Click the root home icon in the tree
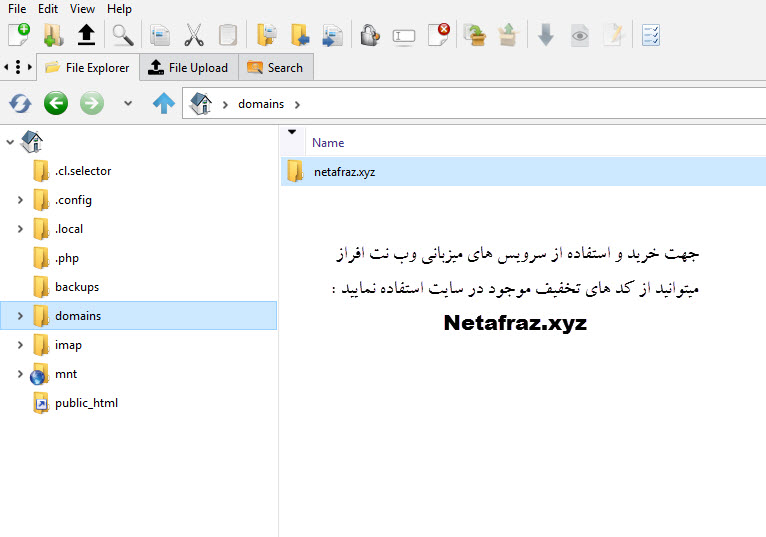The height and width of the screenshot is (537, 766). 32,142
